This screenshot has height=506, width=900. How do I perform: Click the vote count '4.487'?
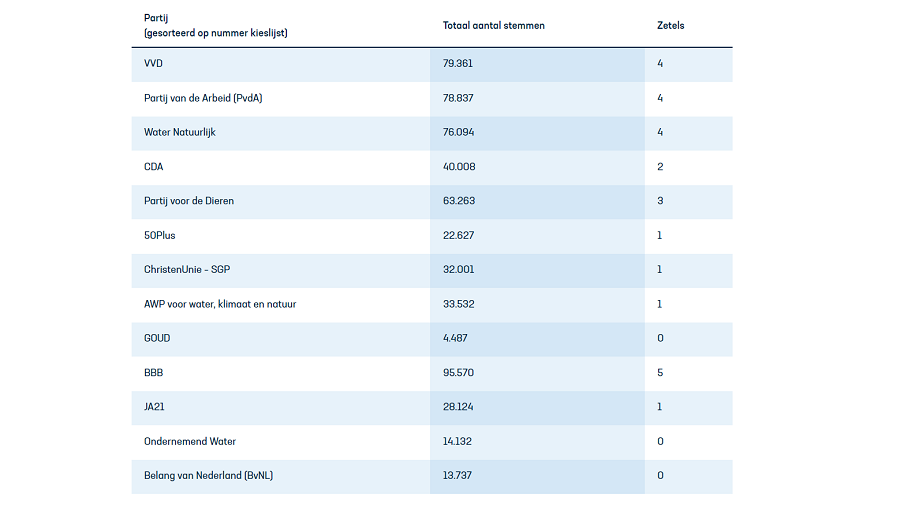pyautogui.click(x=455, y=338)
